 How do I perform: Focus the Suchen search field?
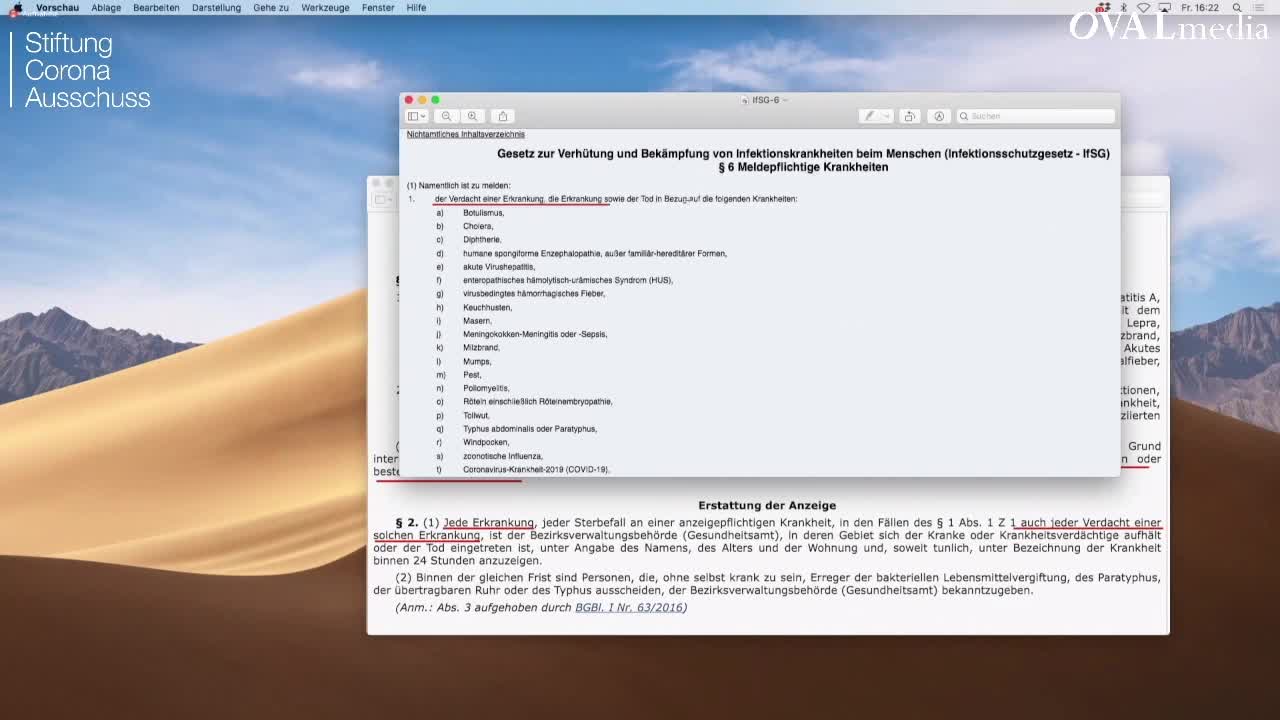[x=1035, y=116]
